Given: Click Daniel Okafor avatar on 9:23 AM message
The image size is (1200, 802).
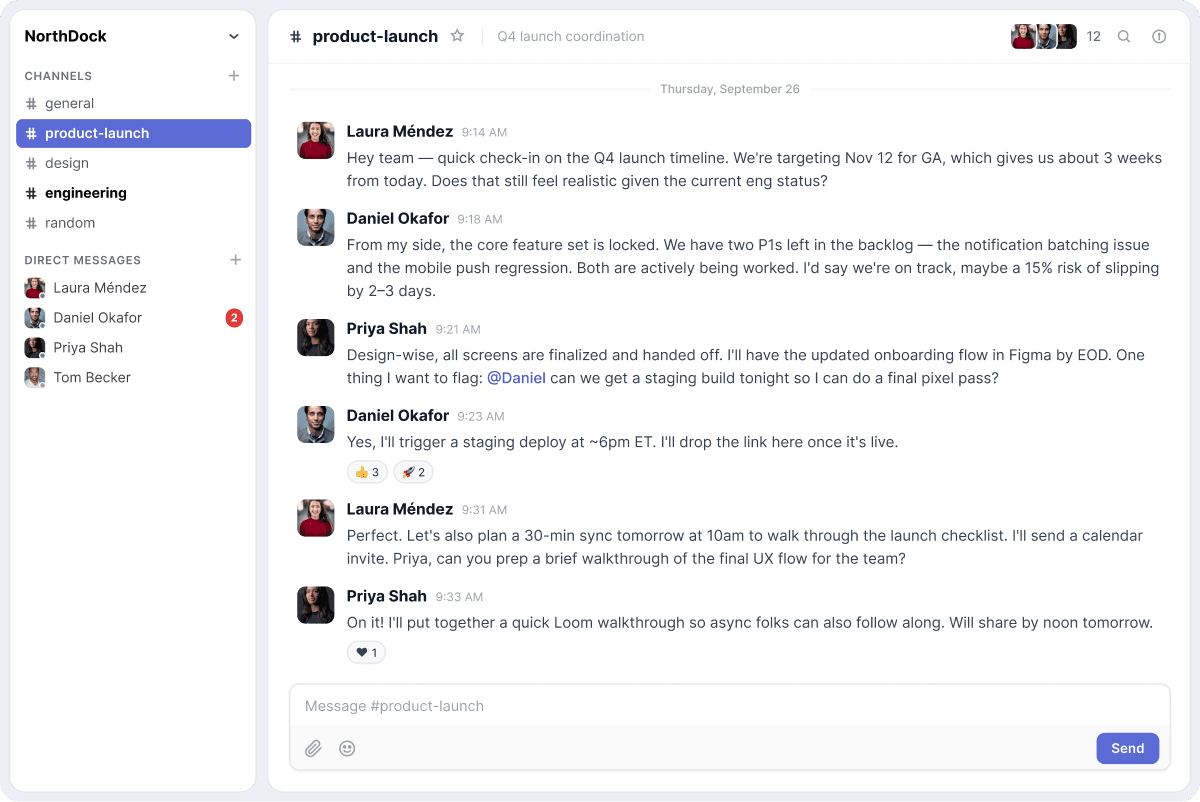Looking at the screenshot, I should click(315, 424).
